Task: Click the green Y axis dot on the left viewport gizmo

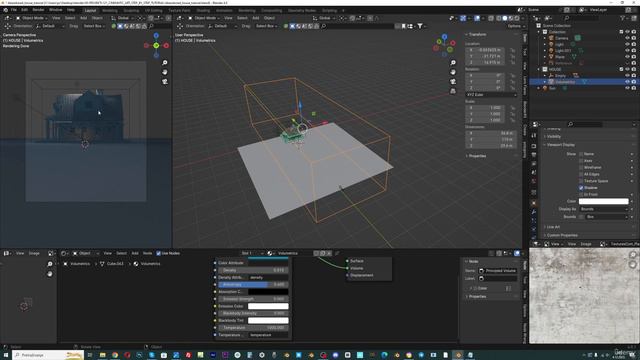Action: (156, 45)
